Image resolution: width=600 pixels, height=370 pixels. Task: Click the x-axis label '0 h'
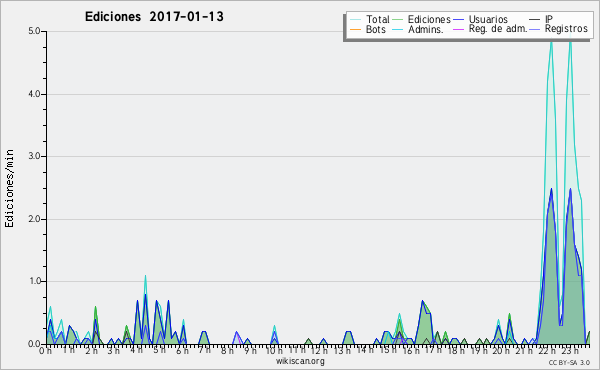[46, 351]
